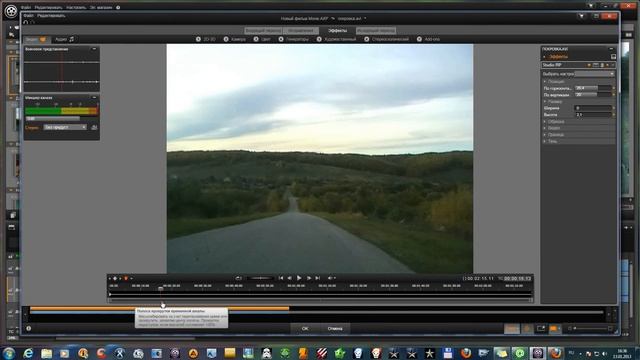Click the playhead handle on effect timeline

(161, 289)
